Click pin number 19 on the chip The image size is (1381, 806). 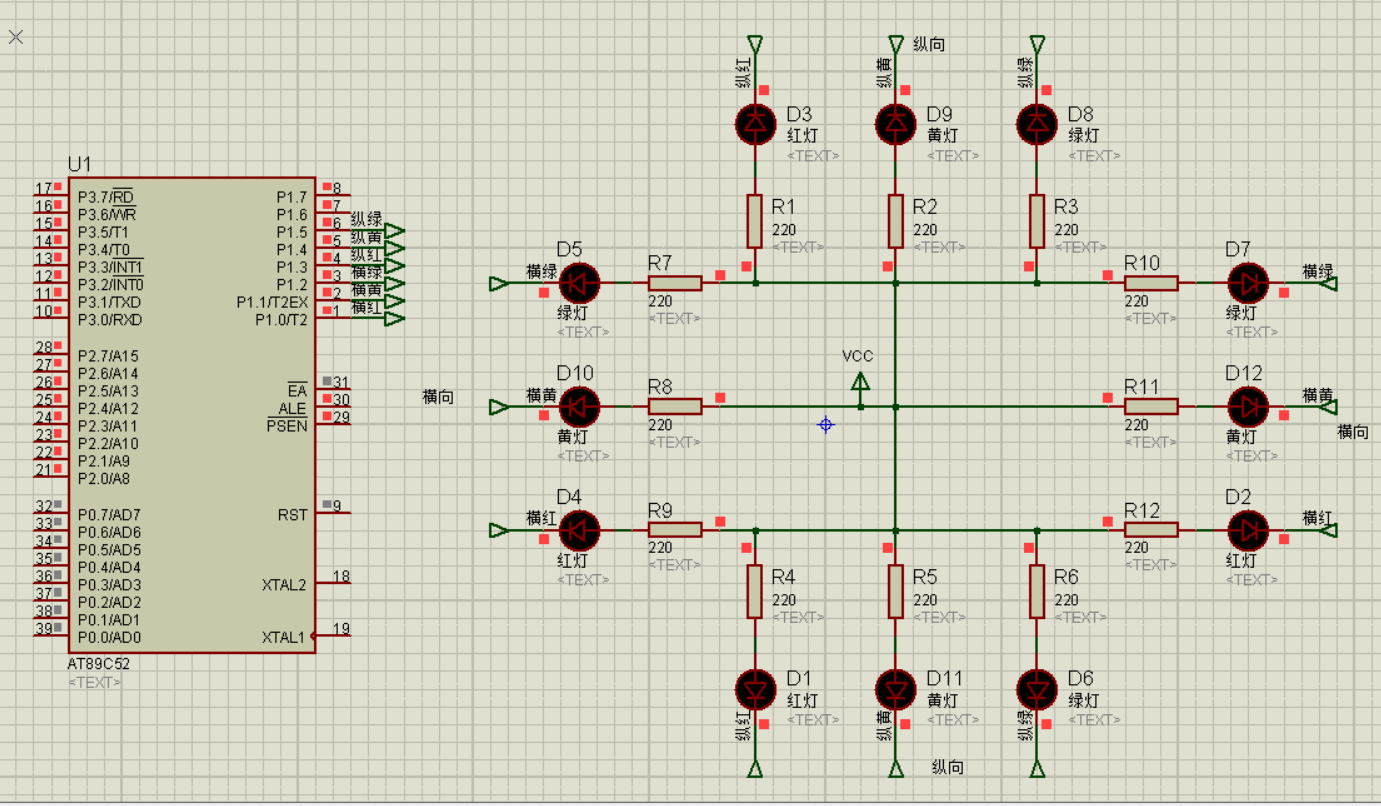point(341,629)
